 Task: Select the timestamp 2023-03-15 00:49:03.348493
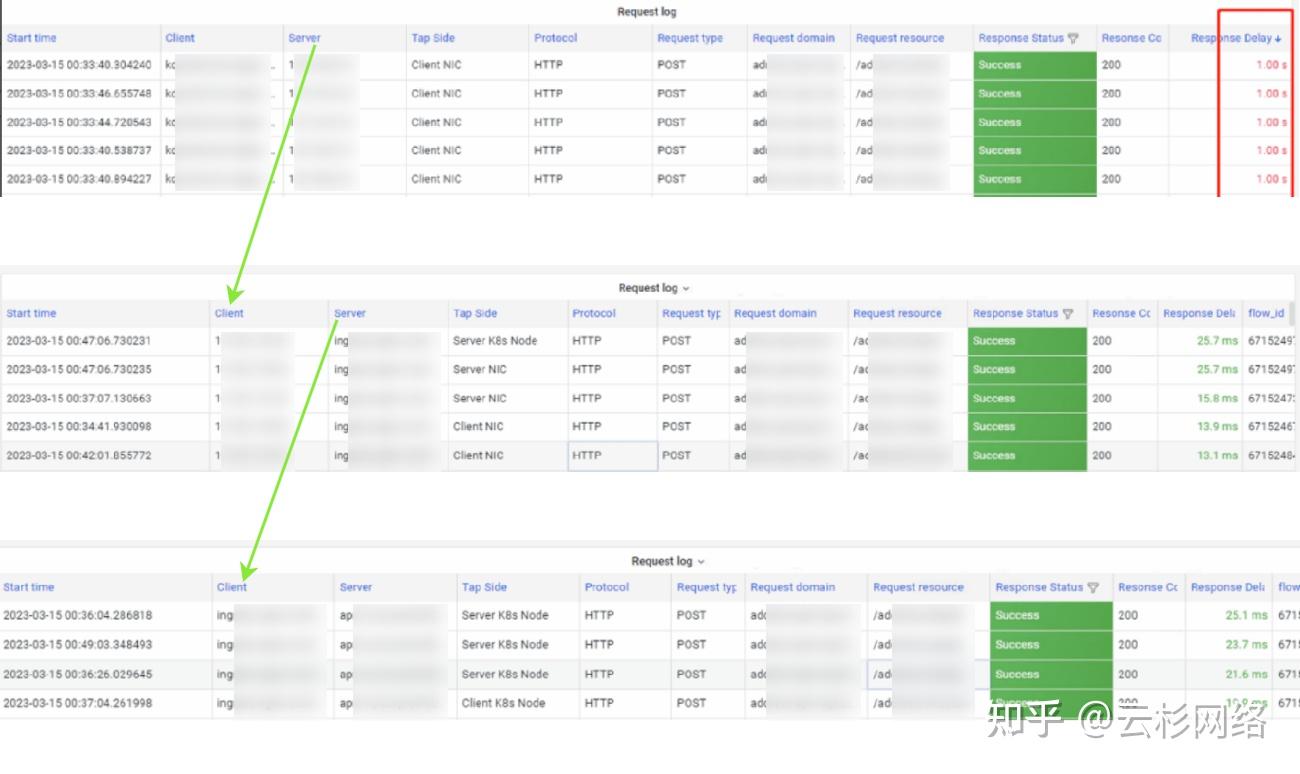(x=78, y=644)
